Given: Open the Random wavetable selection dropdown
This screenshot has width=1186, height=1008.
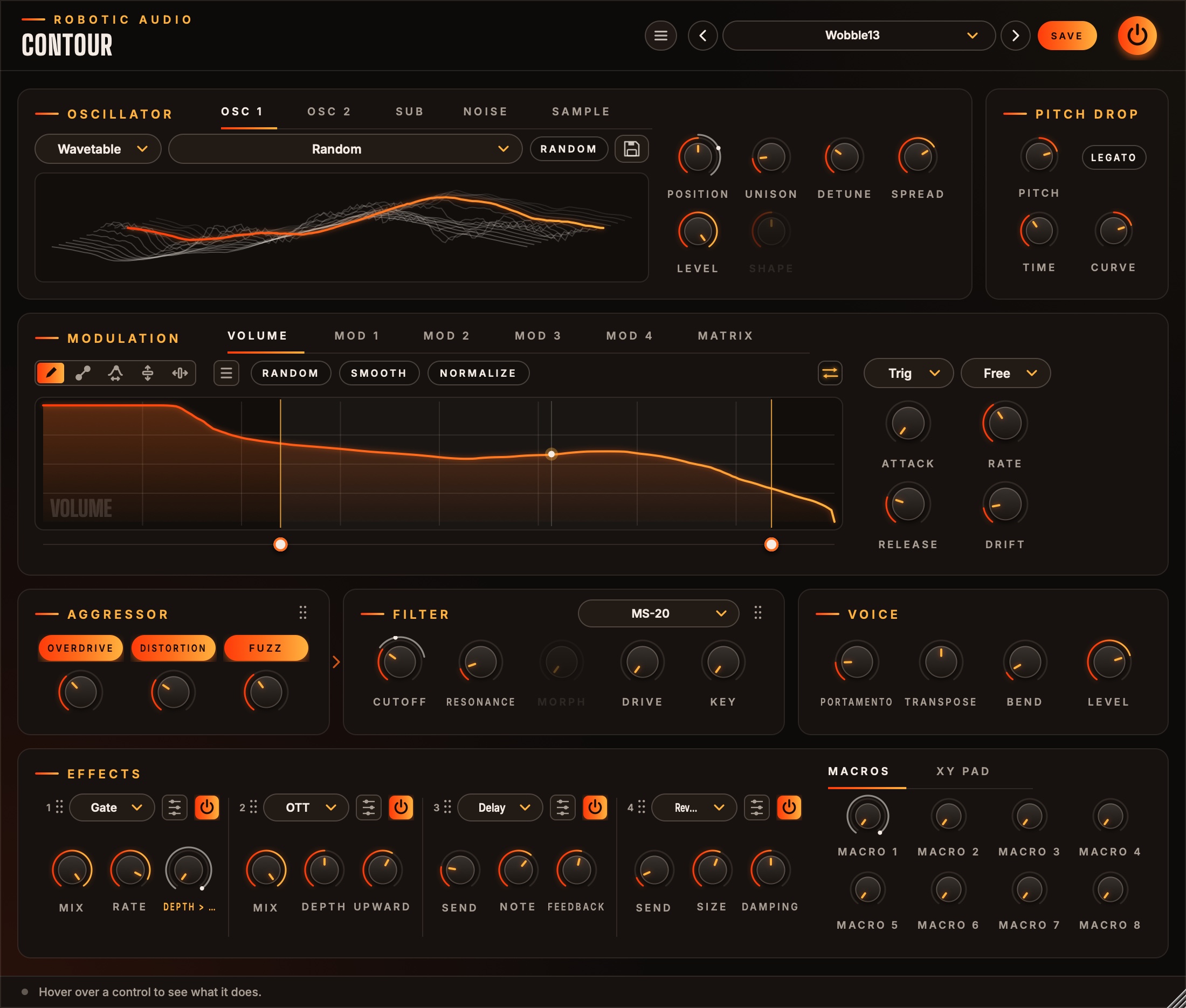Looking at the screenshot, I should pos(345,149).
